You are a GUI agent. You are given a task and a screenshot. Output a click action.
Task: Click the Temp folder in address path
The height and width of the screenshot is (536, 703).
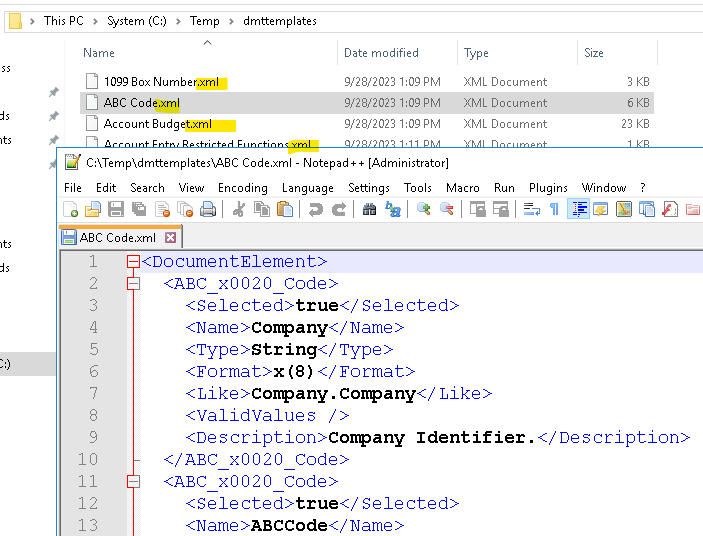(x=204, y=20)
